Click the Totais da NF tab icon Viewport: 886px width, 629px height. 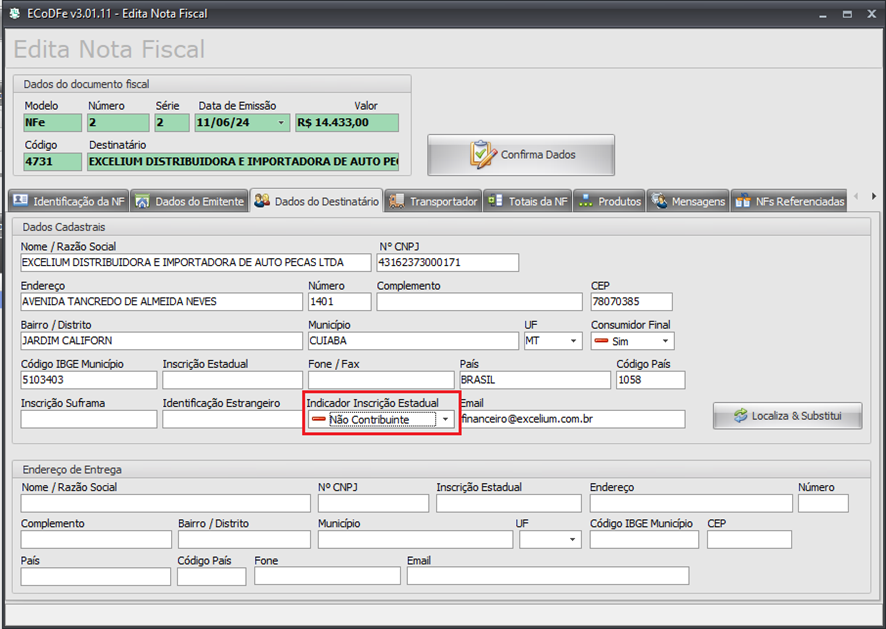[x=495, y=201]
